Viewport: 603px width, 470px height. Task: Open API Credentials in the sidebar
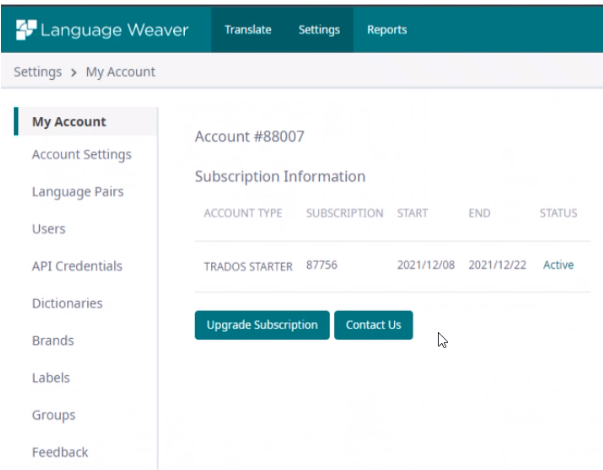(x=77, y=266)
